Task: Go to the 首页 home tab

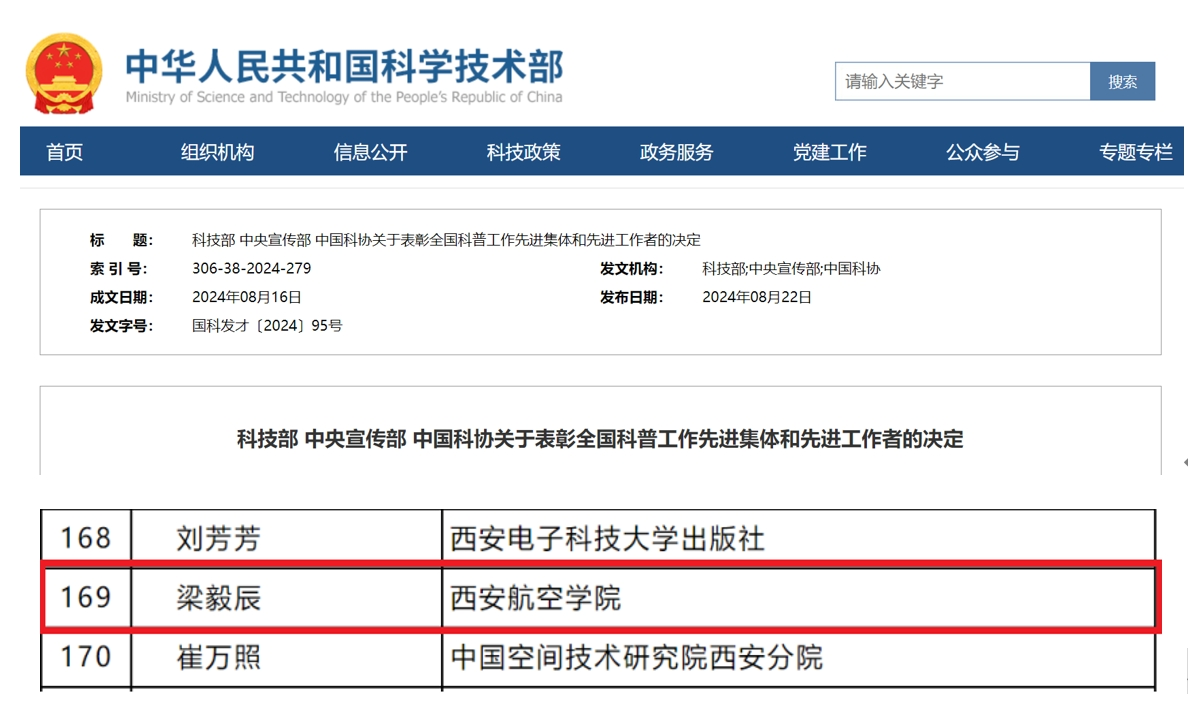Action: (x=65, y=152)
